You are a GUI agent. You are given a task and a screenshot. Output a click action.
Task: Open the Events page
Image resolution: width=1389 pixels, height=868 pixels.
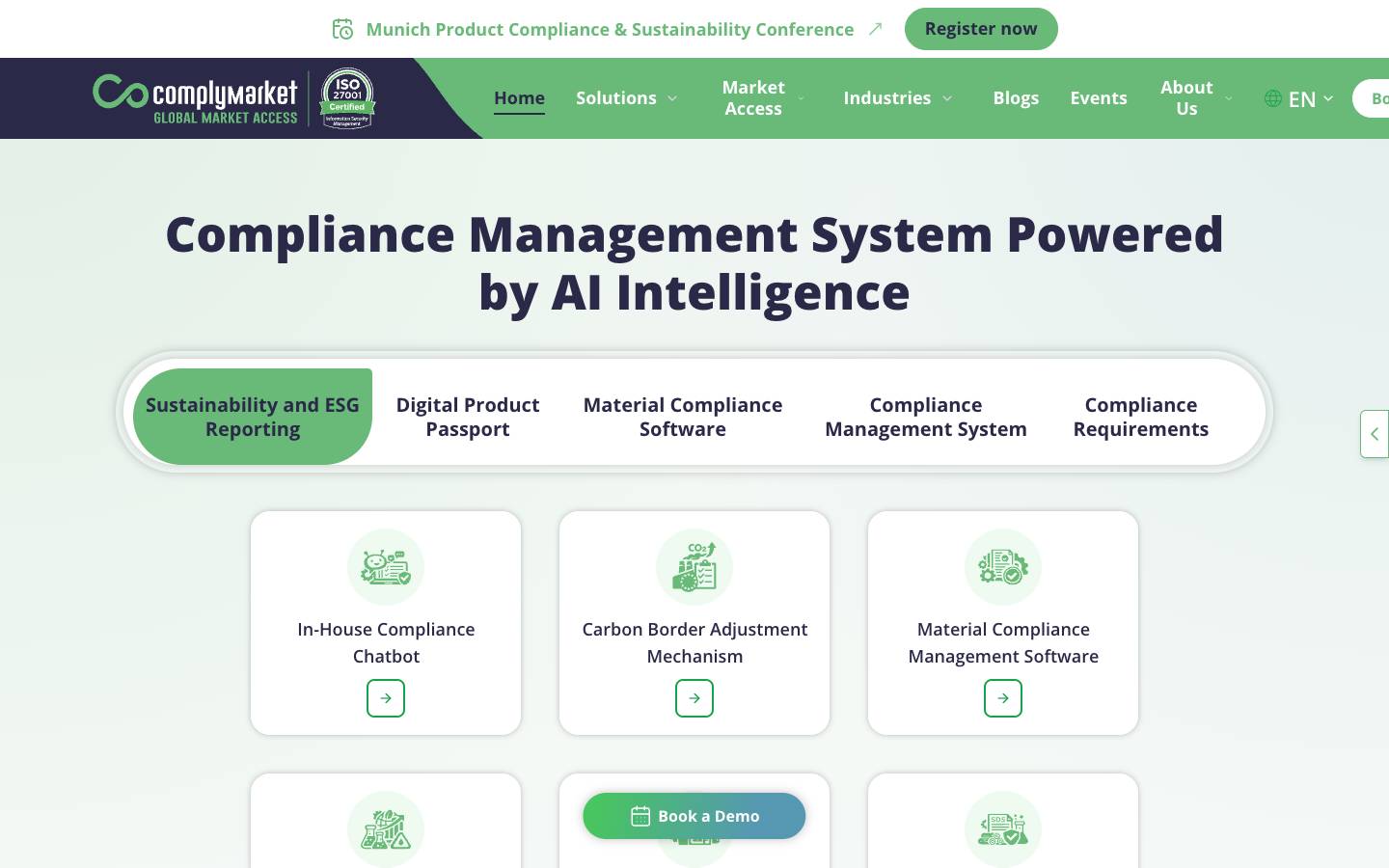1099,98
